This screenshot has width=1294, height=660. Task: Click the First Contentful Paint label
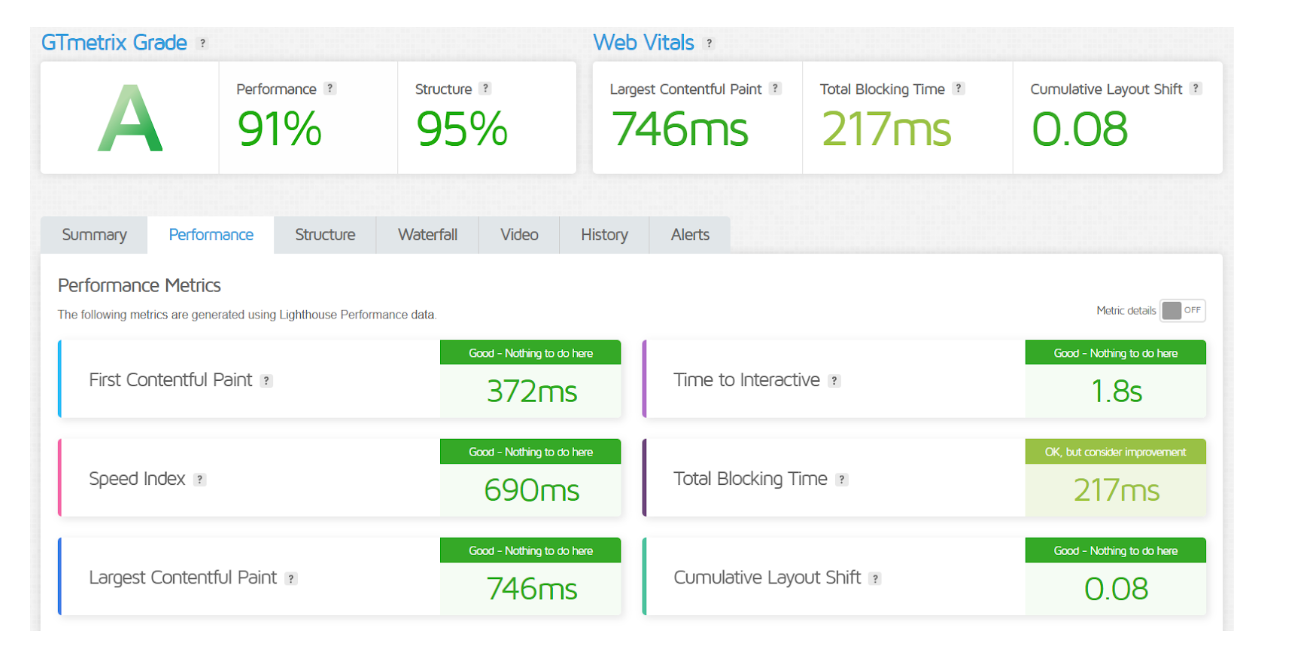(171, 380)
